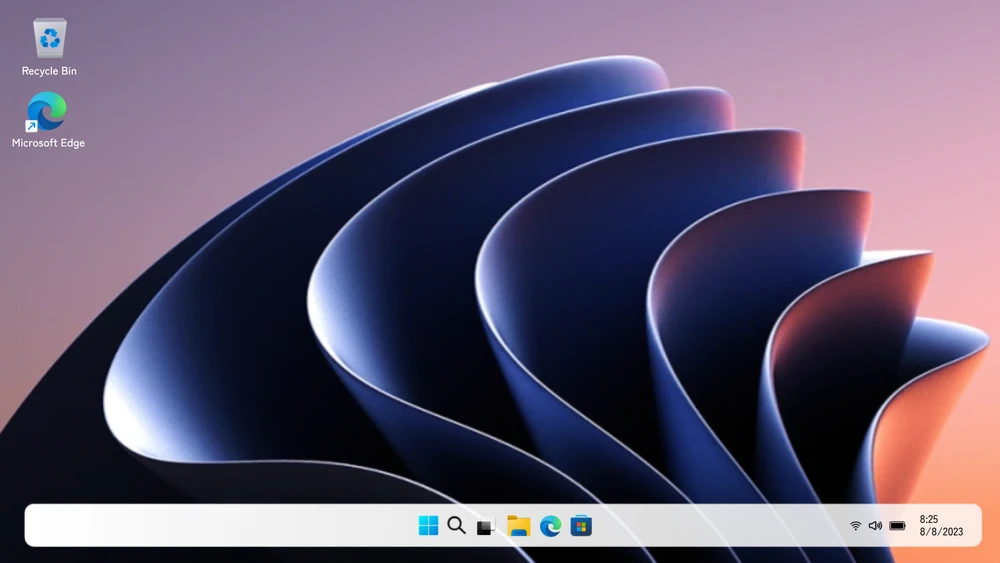This screenshot has height=563, width=1000.
Task: Click the volume speaker tray icon
Action: click(x=875, y=525)
